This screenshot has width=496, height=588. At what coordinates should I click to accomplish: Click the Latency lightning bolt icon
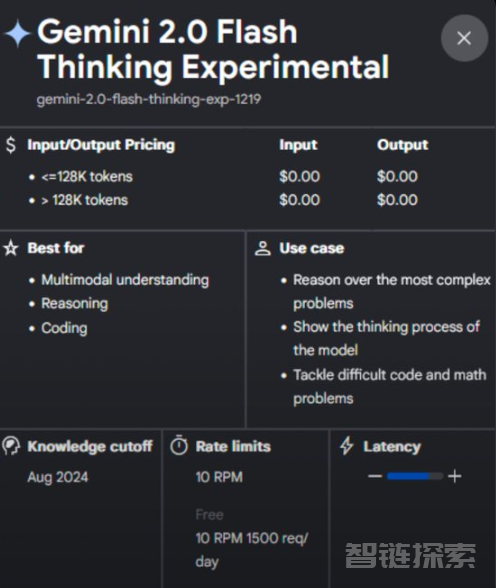(x=346, y=446)
